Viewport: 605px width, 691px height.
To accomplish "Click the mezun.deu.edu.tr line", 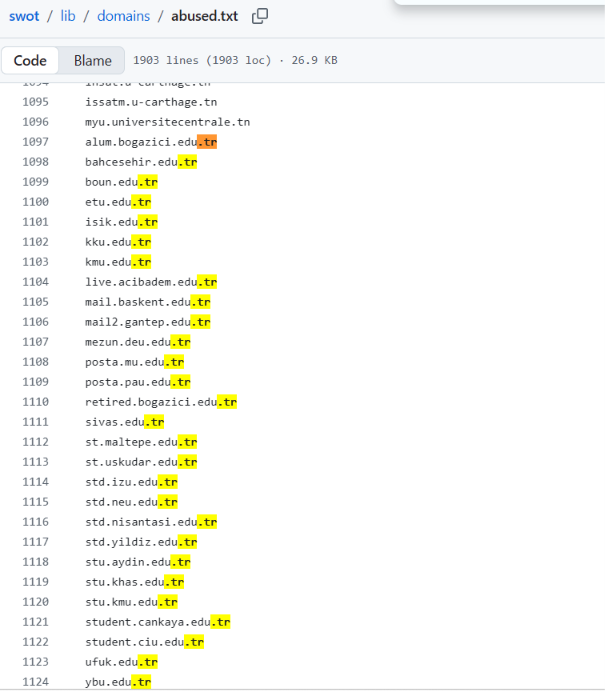I will [x=138, y=342].
